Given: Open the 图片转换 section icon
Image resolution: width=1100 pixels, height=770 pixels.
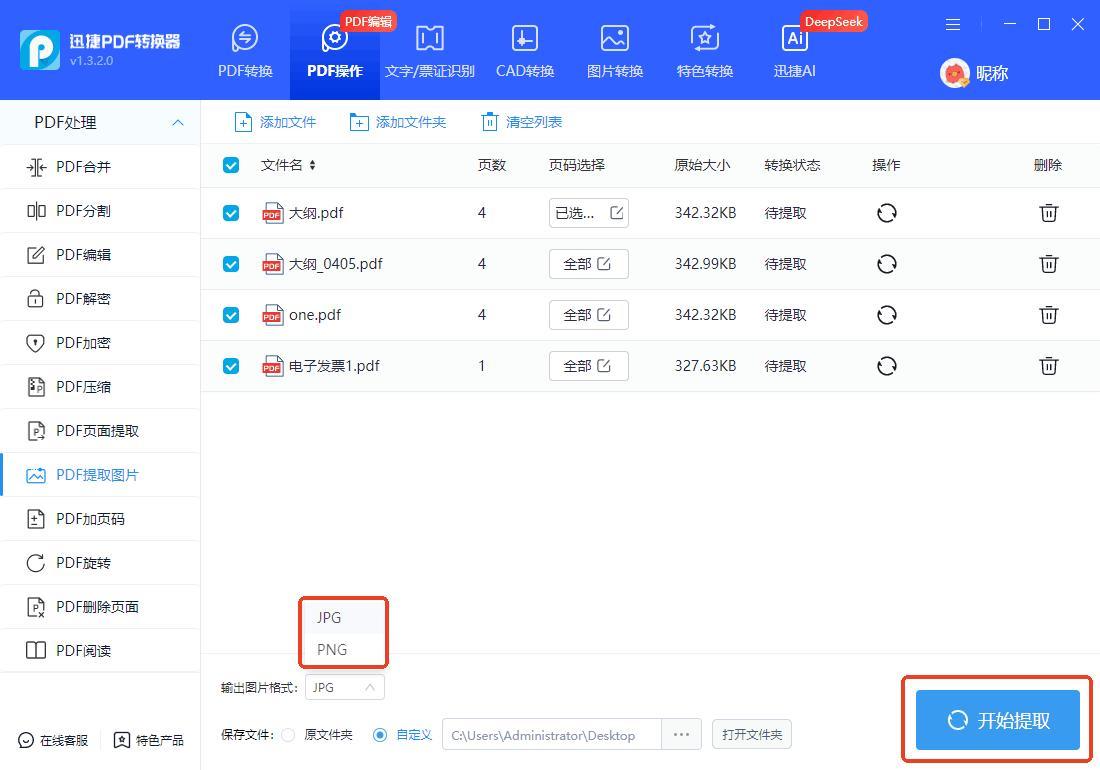Looking at the screenshot, I should point(614,39).
